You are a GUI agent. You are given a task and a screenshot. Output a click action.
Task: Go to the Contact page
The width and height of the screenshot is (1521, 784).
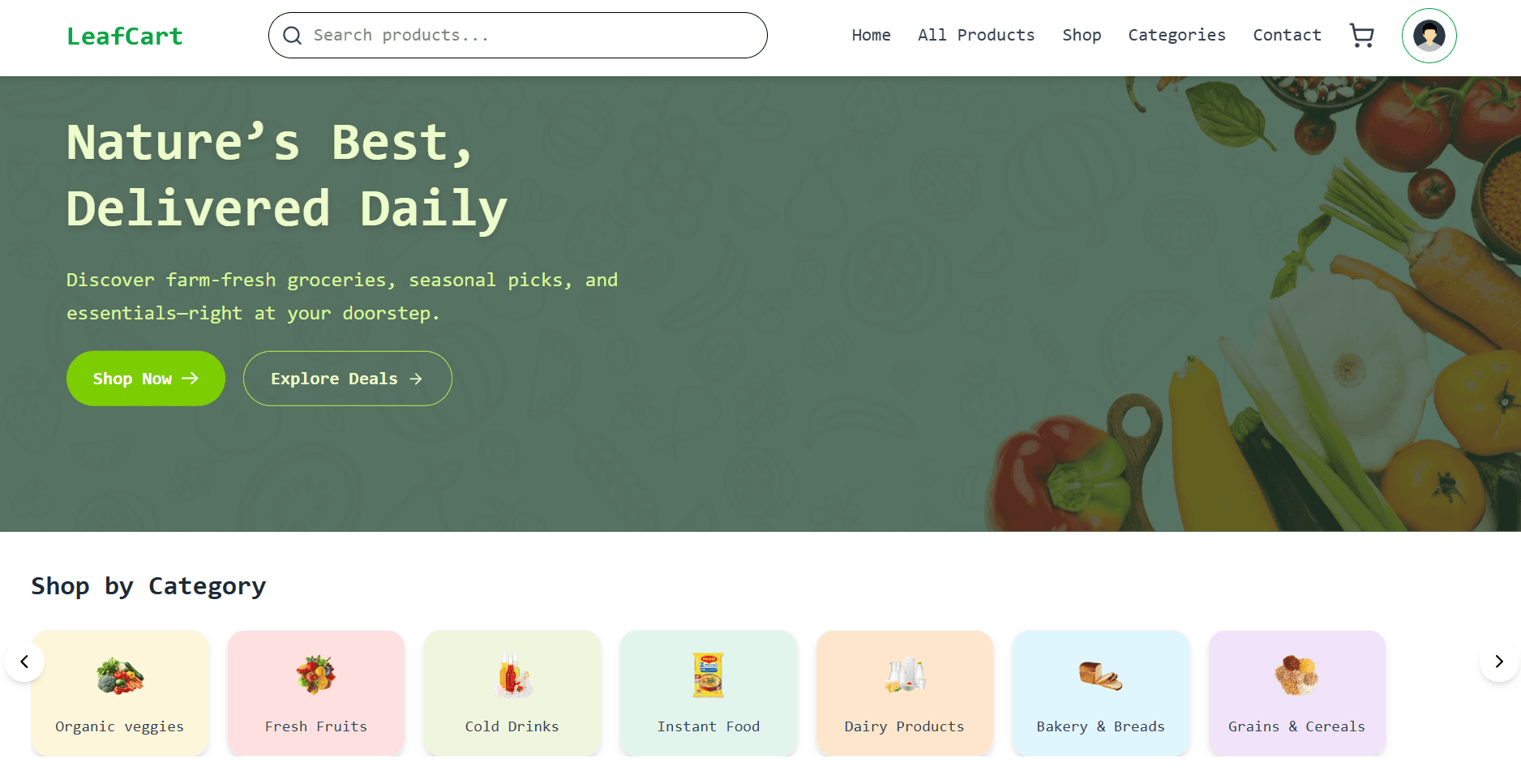coord(1287,35)
